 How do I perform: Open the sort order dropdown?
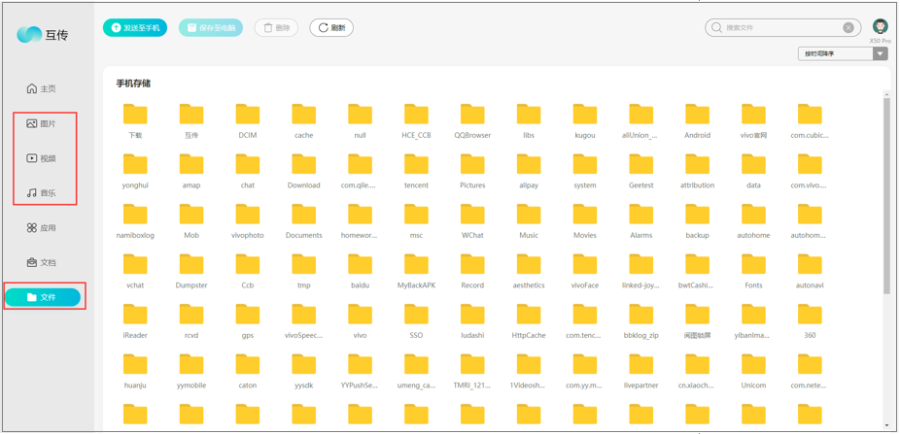click(x=843, y=54)
